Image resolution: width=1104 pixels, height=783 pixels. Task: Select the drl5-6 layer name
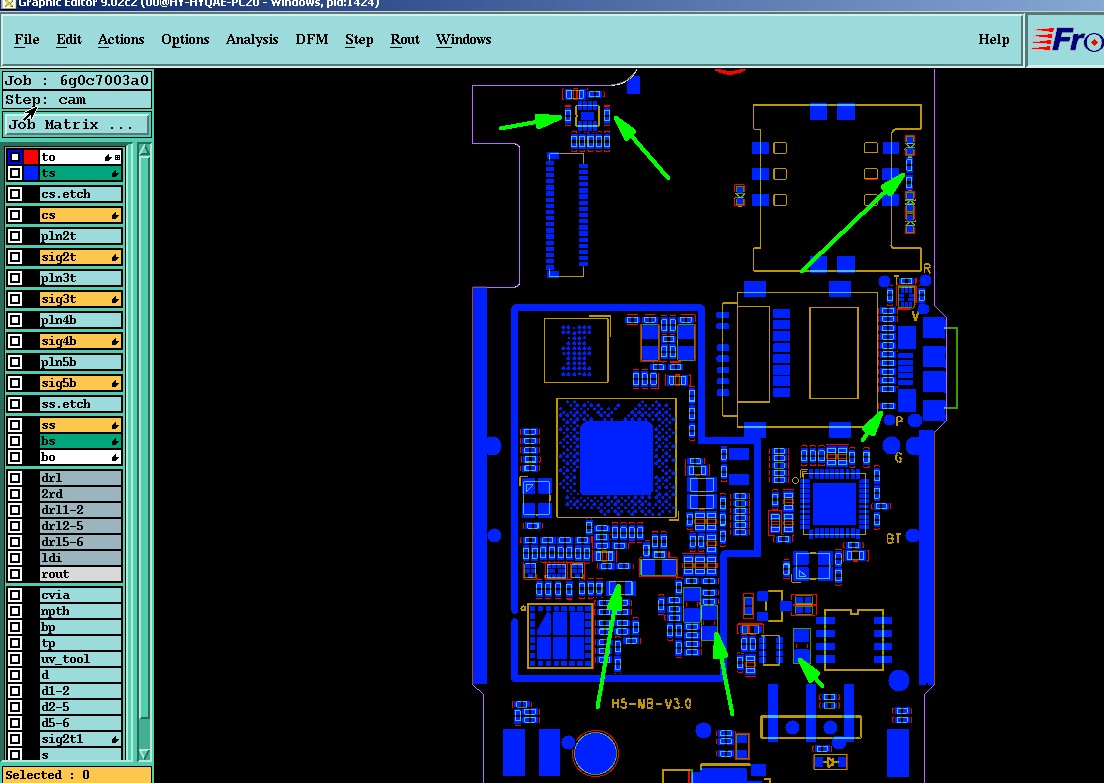click(x=80, y=542)
